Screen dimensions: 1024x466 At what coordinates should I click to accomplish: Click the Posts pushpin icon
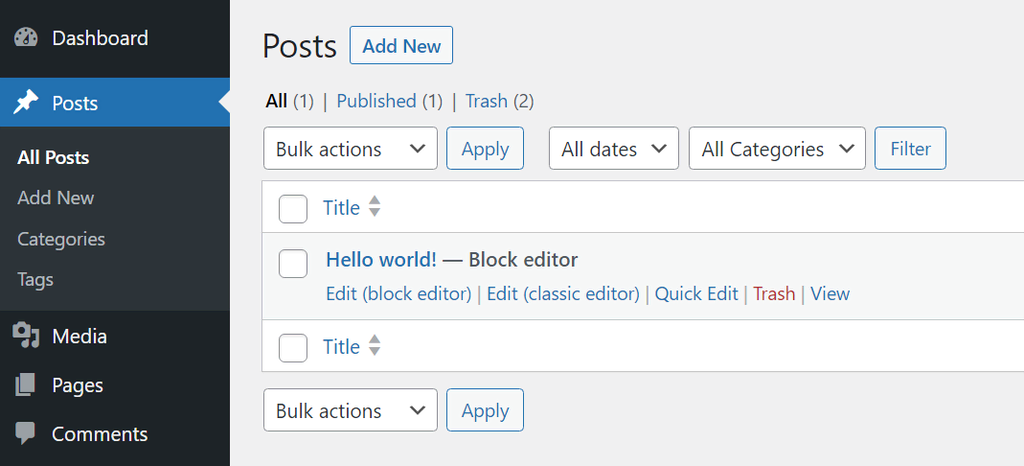(x=26, y=103)
